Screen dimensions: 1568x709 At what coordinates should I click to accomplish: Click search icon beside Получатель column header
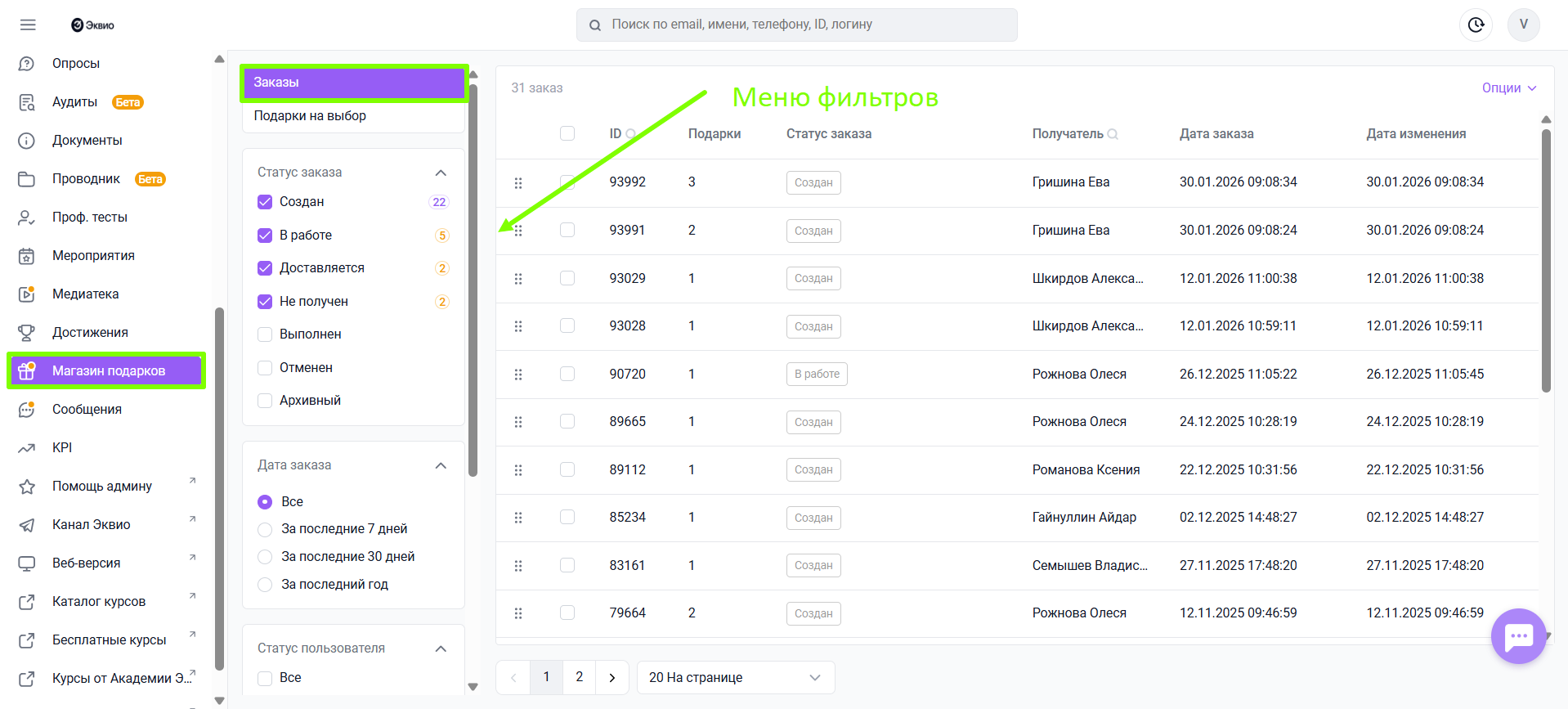click(1113, 134)
